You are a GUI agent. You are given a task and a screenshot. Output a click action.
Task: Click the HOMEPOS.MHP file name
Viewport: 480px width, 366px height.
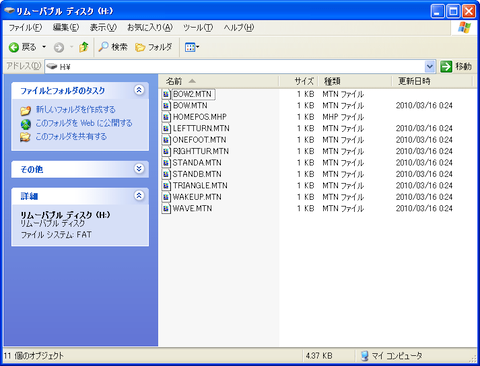click(x=200, y=117)
